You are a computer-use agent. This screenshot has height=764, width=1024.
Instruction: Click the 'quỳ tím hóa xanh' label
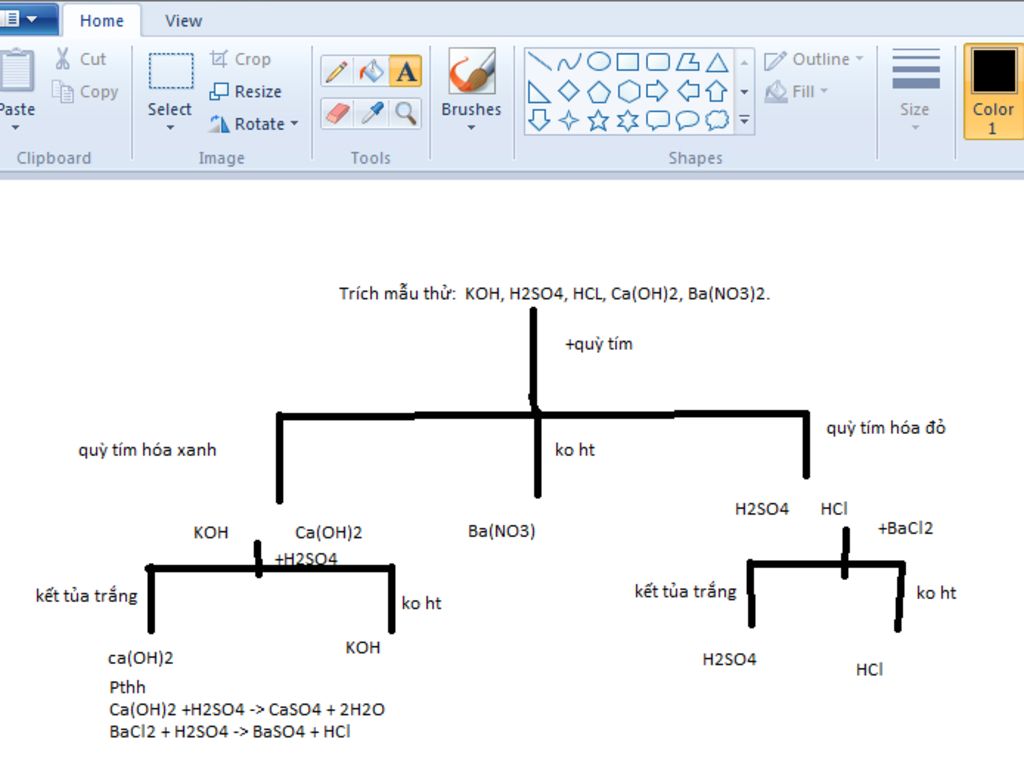point(147,450)
